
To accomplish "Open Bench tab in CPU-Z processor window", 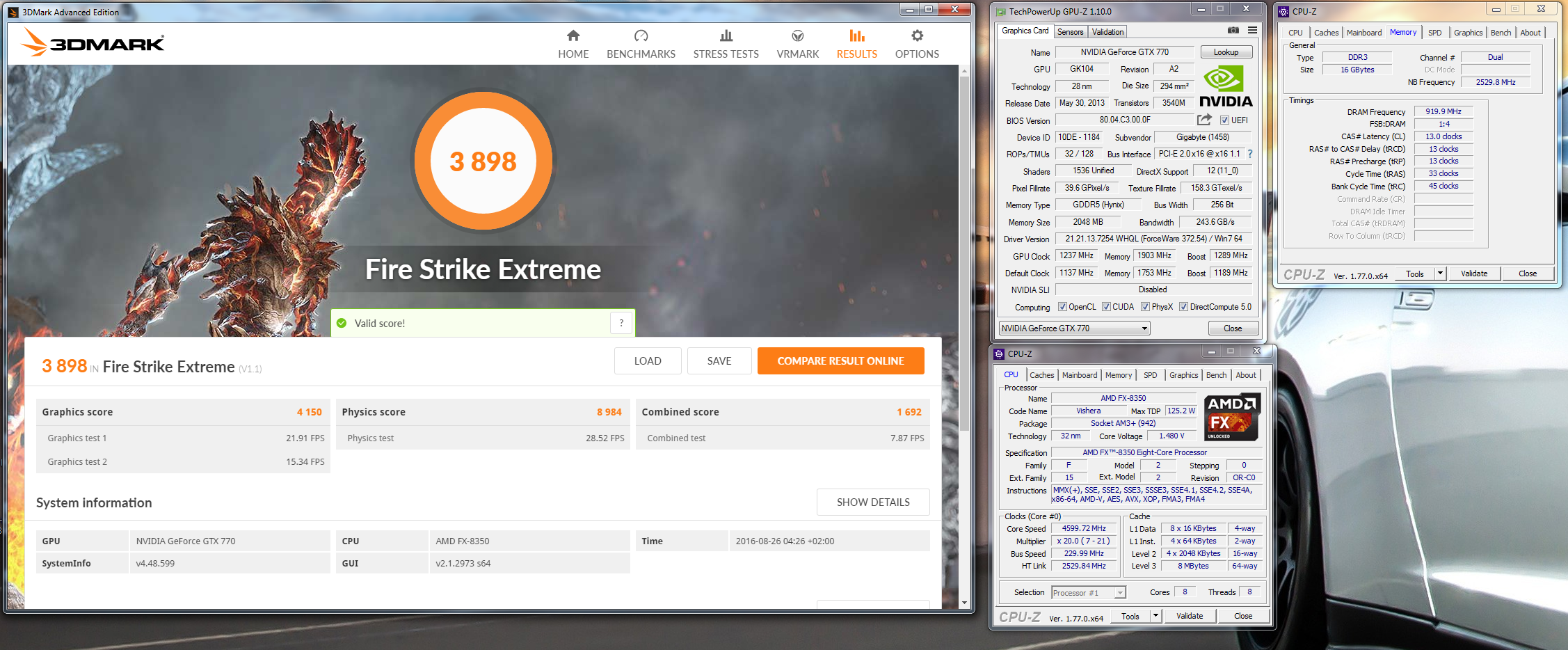I will click(1217, 375).
